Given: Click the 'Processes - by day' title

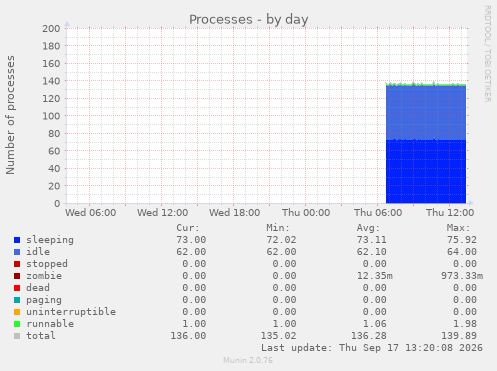Looking at the screenshot, I should [x=249, y=20].
